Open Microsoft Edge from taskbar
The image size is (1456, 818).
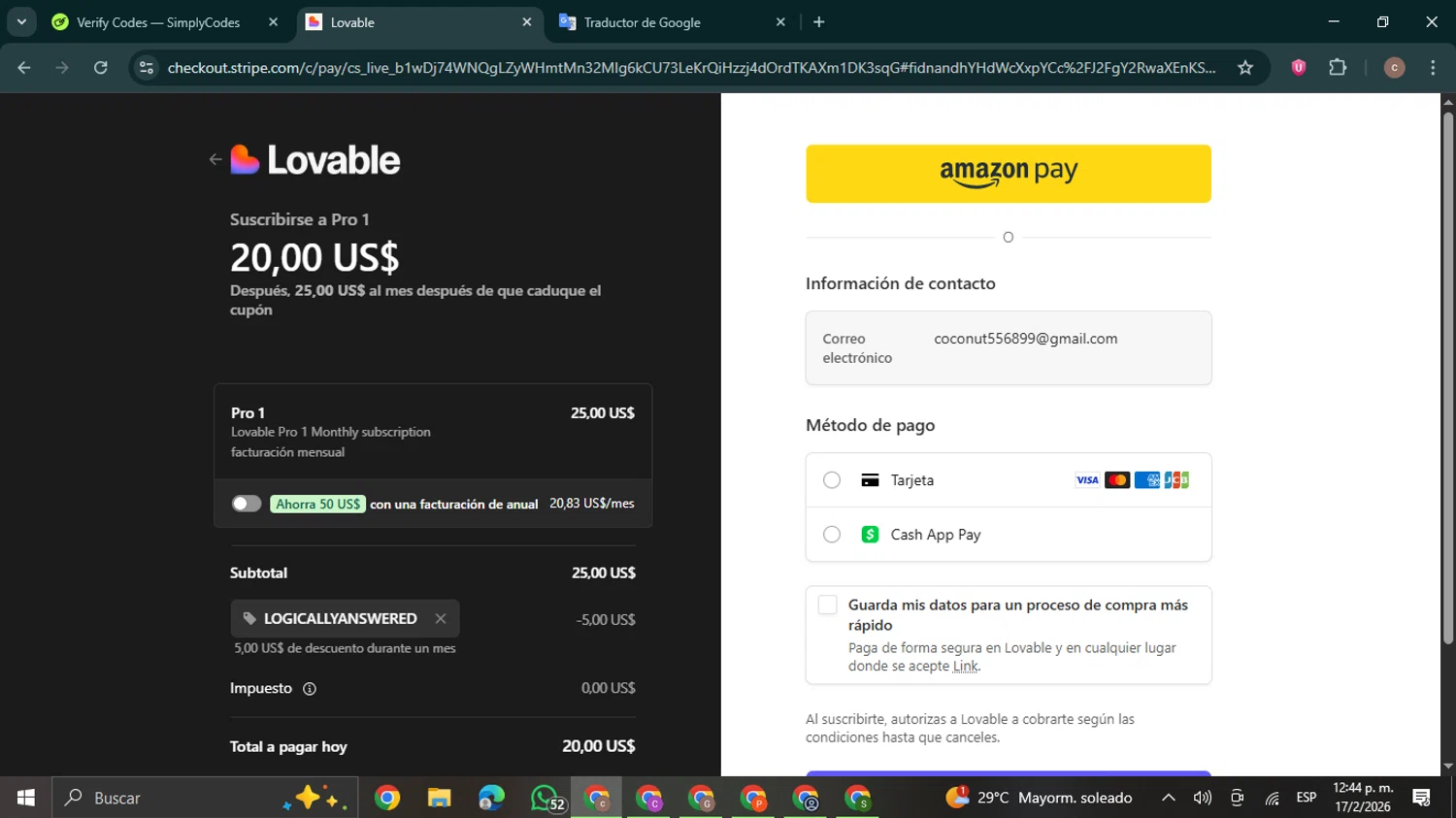(x=491, y=799)
